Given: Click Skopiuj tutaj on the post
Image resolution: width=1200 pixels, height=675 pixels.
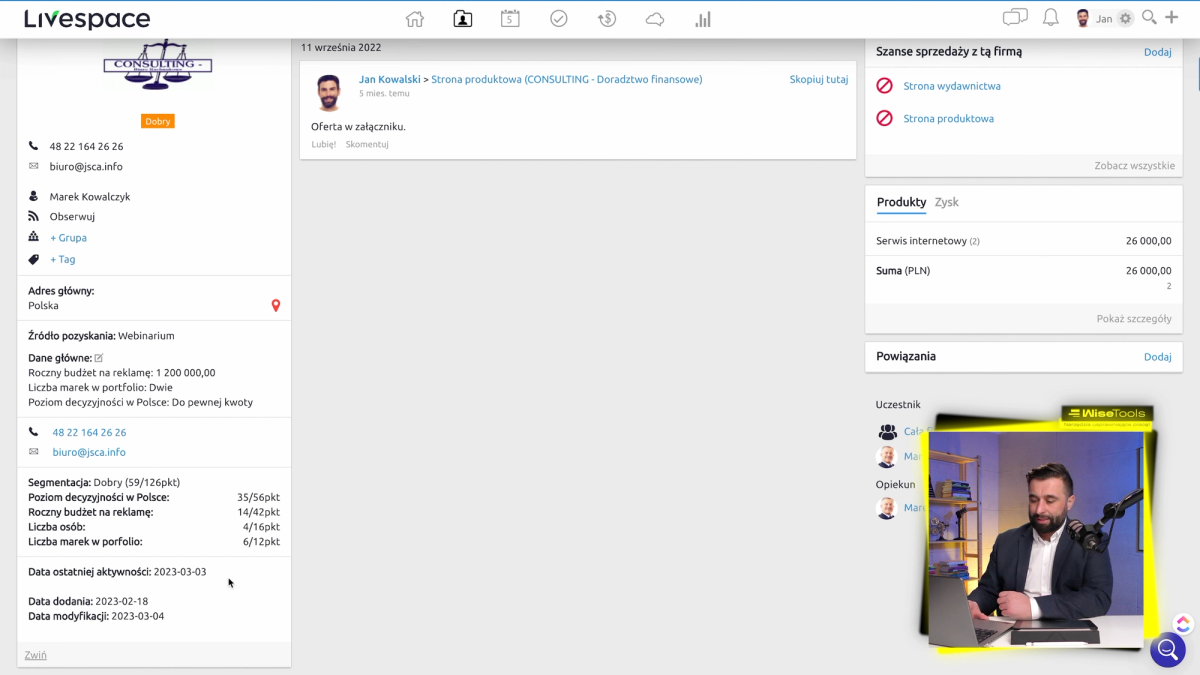Looking at the screenshot, I should pyautogui.click(x=818, y=79).
